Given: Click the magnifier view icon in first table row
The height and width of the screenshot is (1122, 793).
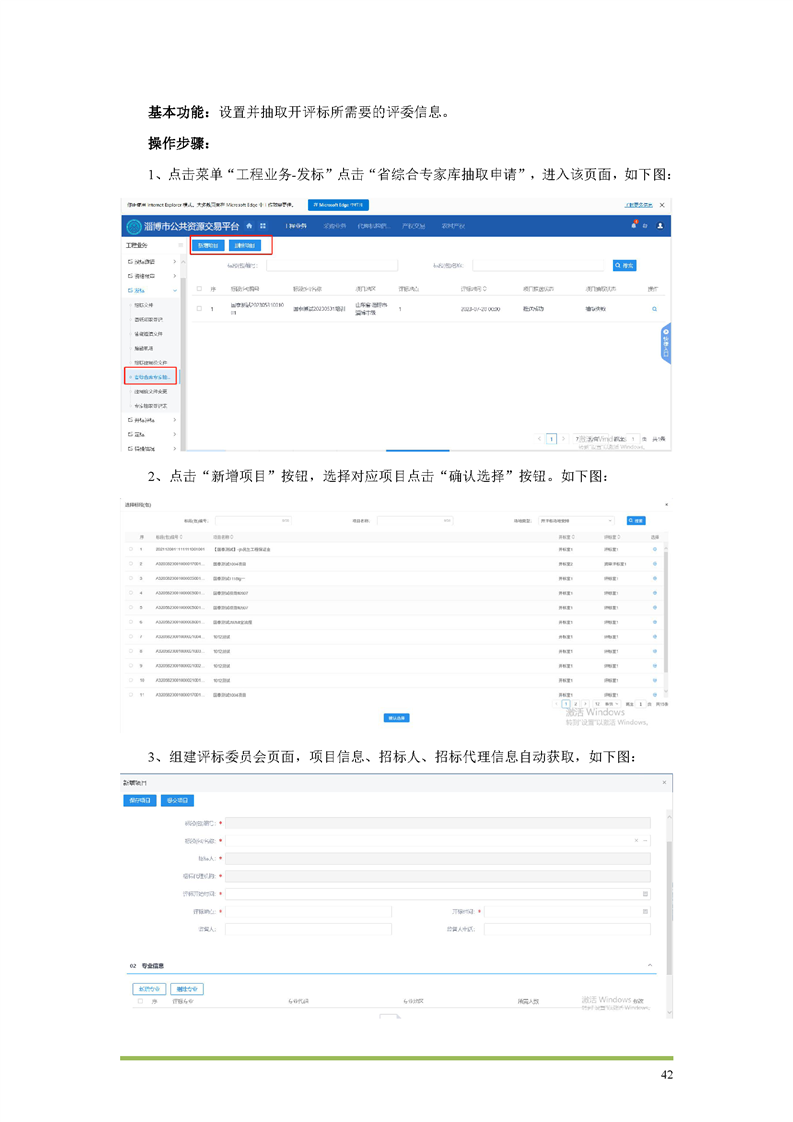Looking at the screenshot, I should [x=654, y=309].
